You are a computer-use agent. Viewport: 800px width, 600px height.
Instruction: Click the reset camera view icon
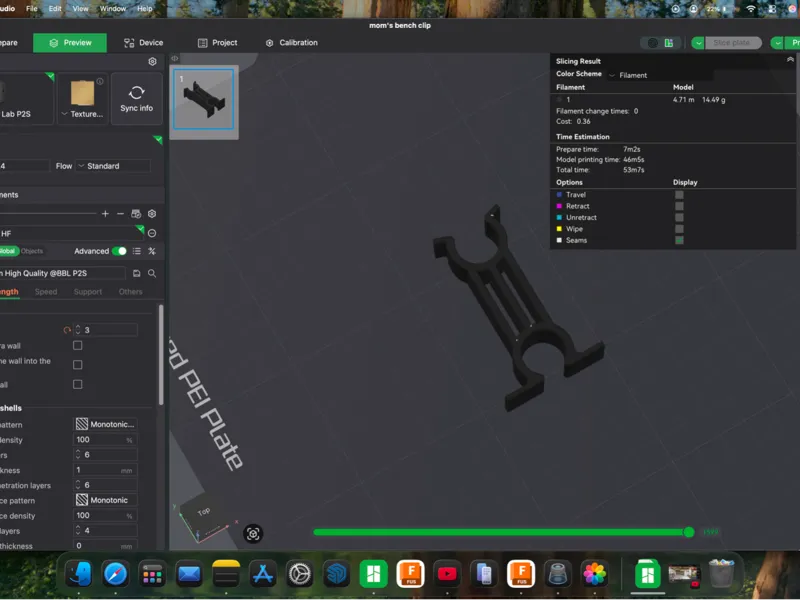[253, 534]
